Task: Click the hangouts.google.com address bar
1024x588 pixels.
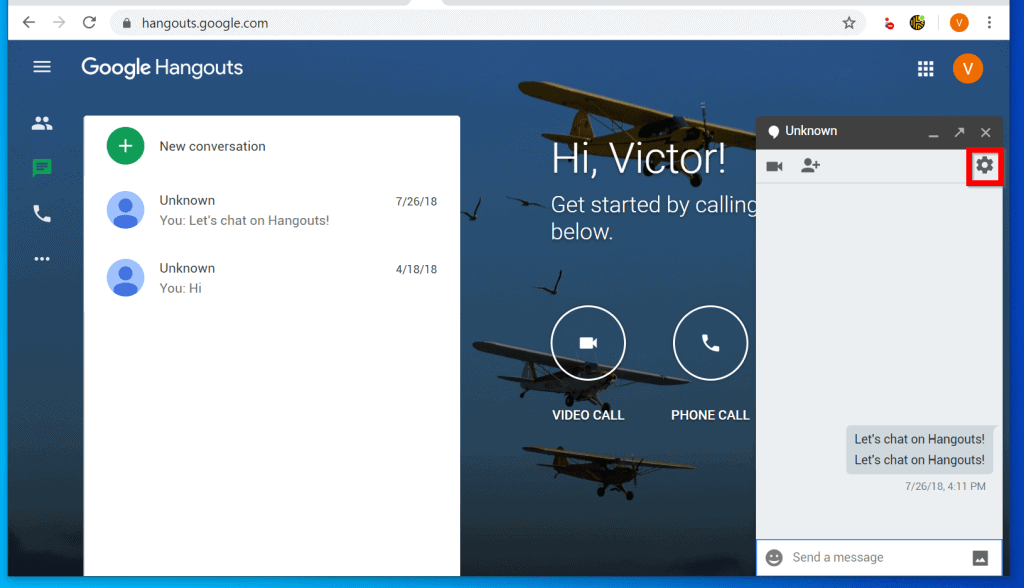Action: (x=487, y=23)
